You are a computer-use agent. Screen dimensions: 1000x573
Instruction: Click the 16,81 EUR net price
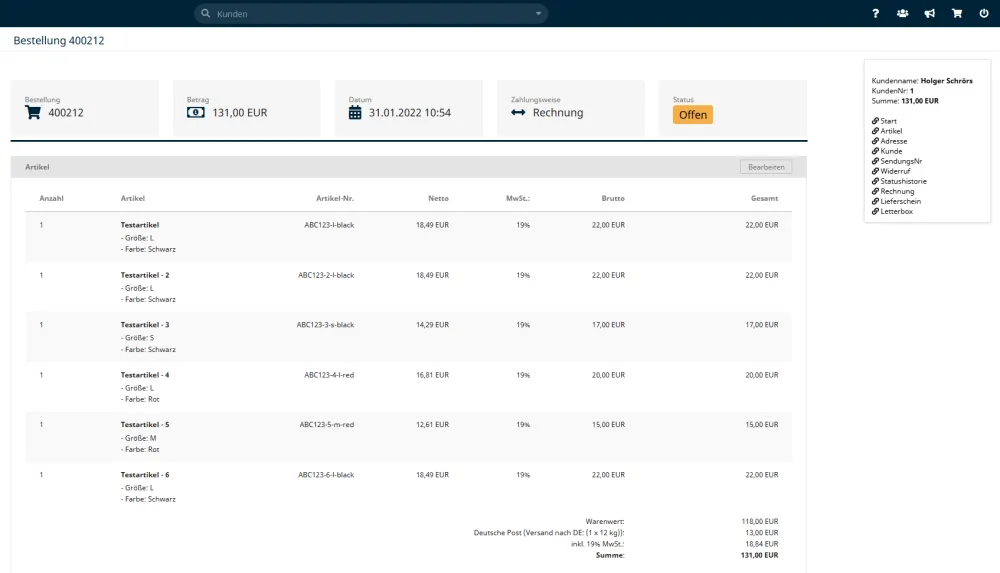pos(432,375)
